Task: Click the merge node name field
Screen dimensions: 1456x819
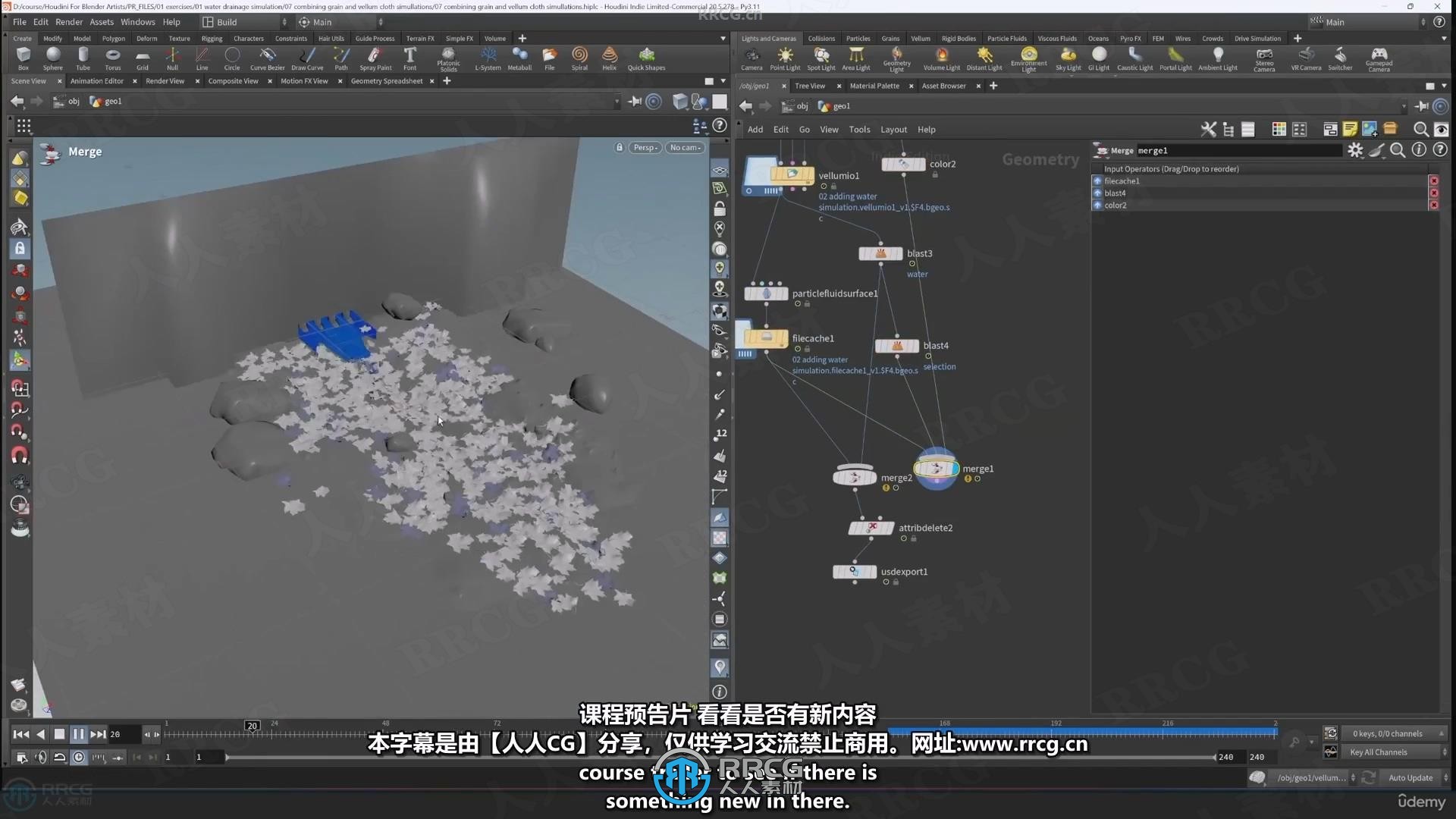Action: 1238,150
